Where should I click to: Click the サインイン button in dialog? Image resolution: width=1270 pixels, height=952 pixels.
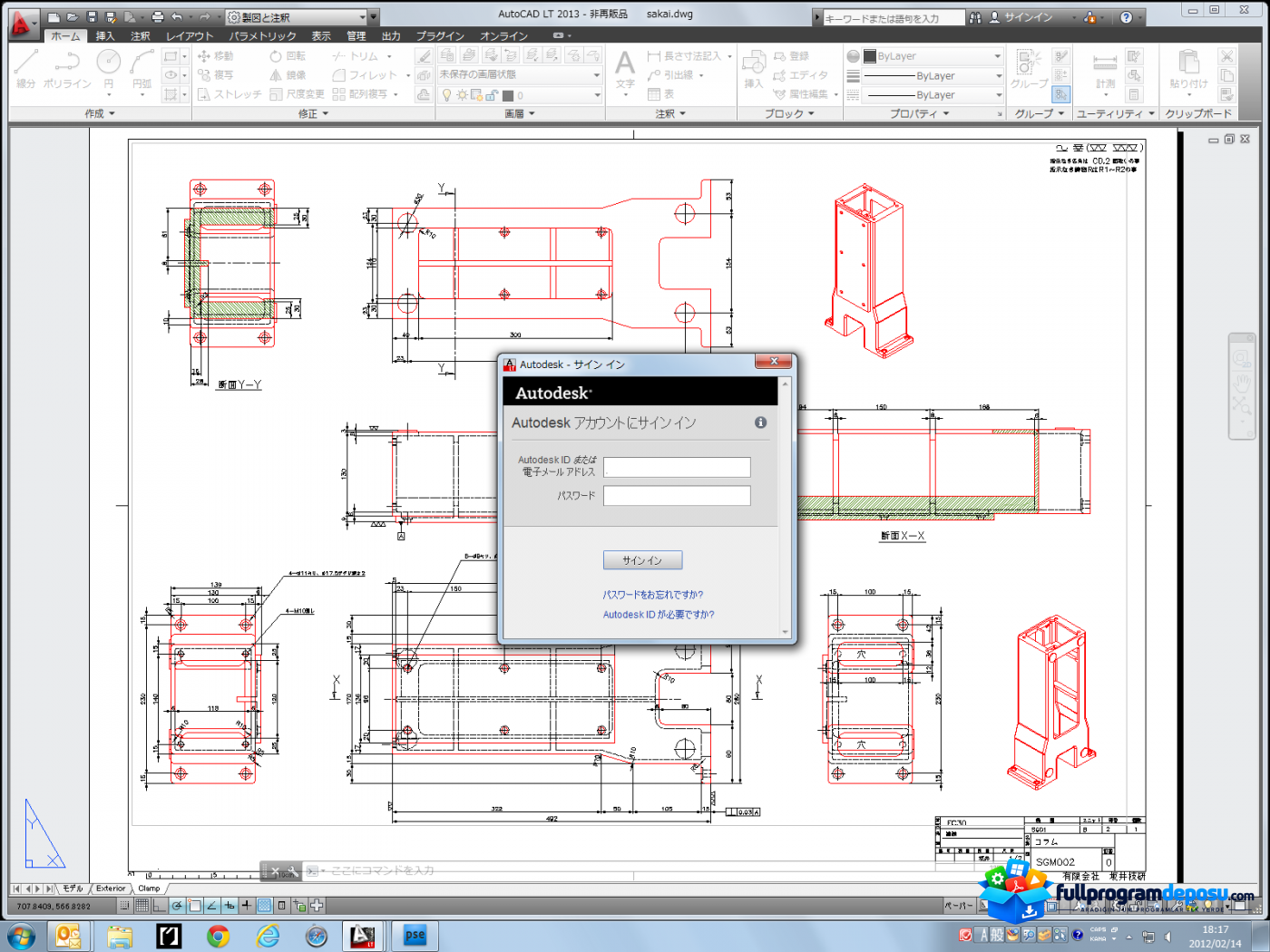pos(642,560)
